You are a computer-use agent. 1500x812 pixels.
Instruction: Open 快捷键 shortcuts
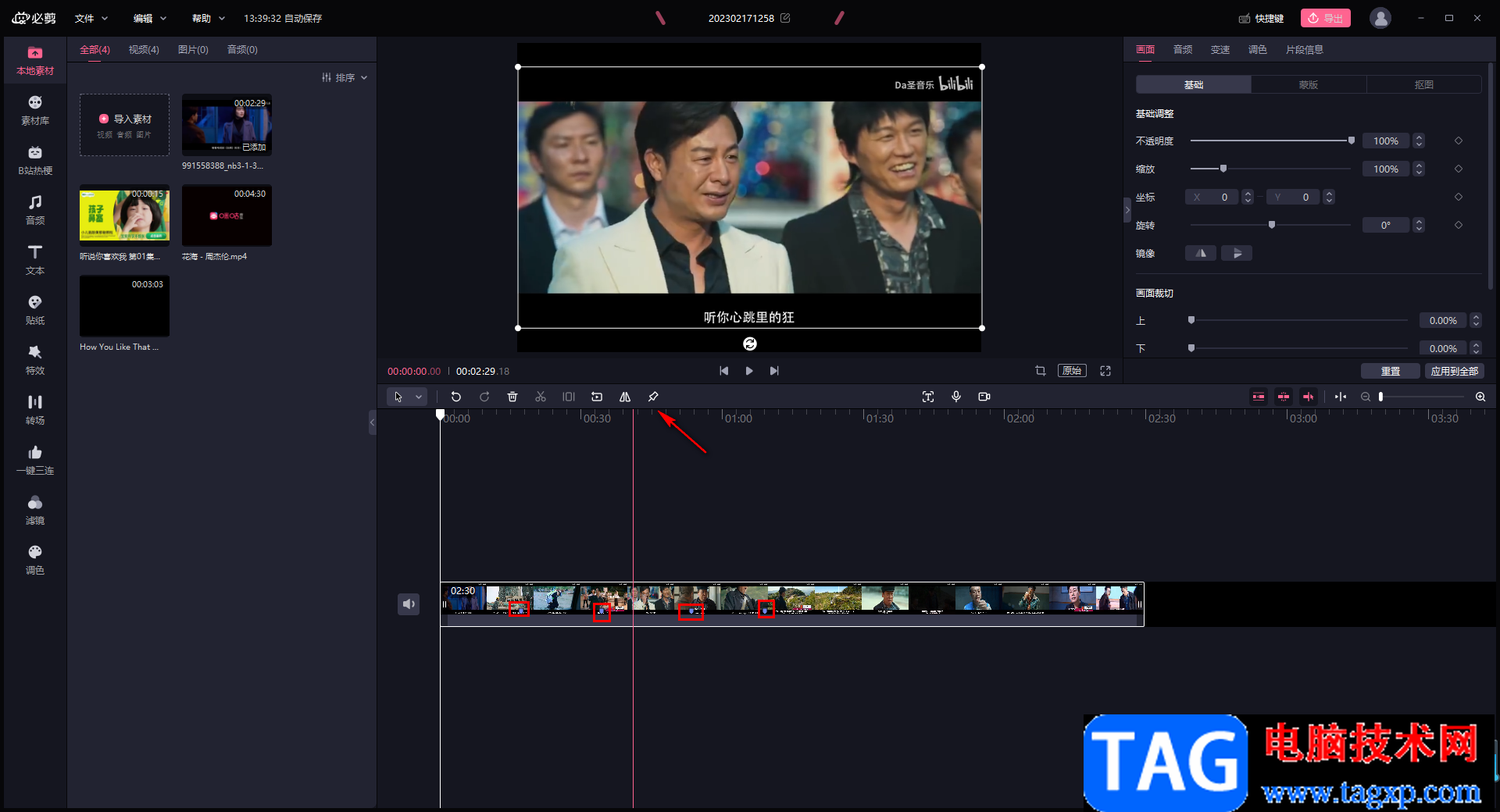point(1262,18)
